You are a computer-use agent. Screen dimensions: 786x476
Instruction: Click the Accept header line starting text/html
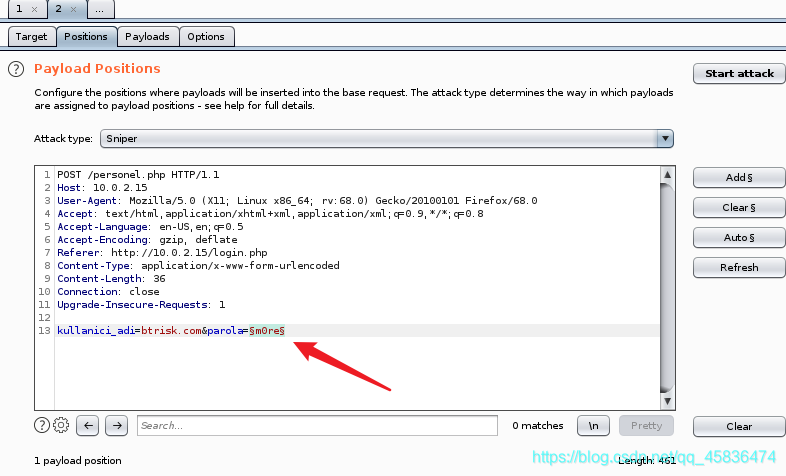270,214
